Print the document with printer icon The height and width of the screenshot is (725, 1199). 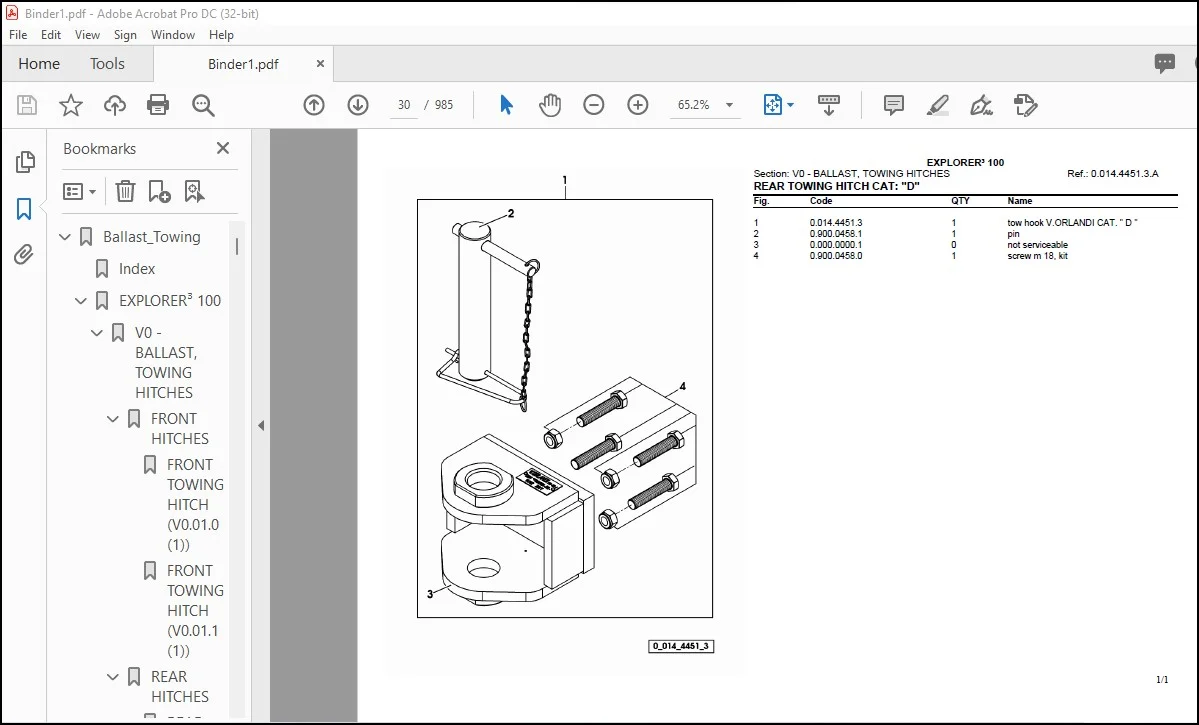(x=158, y=105)
